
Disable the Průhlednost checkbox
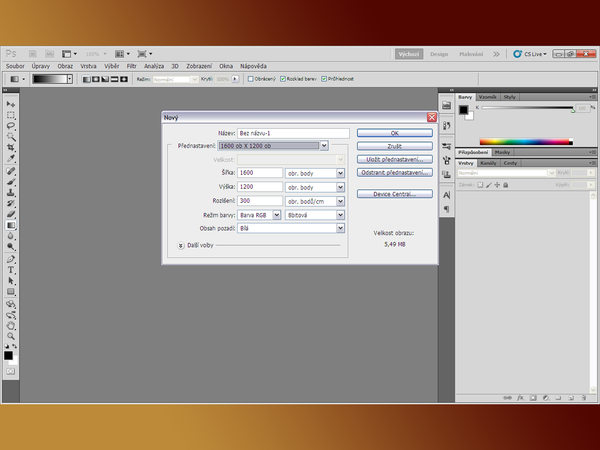[325, 78]
